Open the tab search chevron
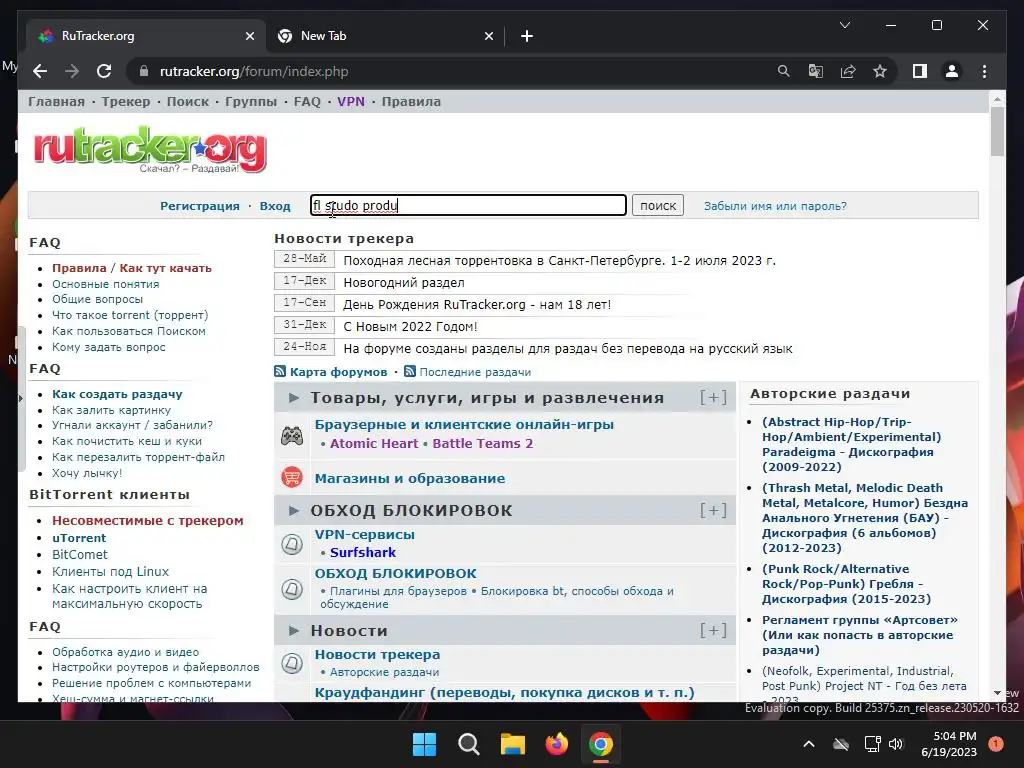Viewport: 1024px width, 768px height. tap(844, 25)
